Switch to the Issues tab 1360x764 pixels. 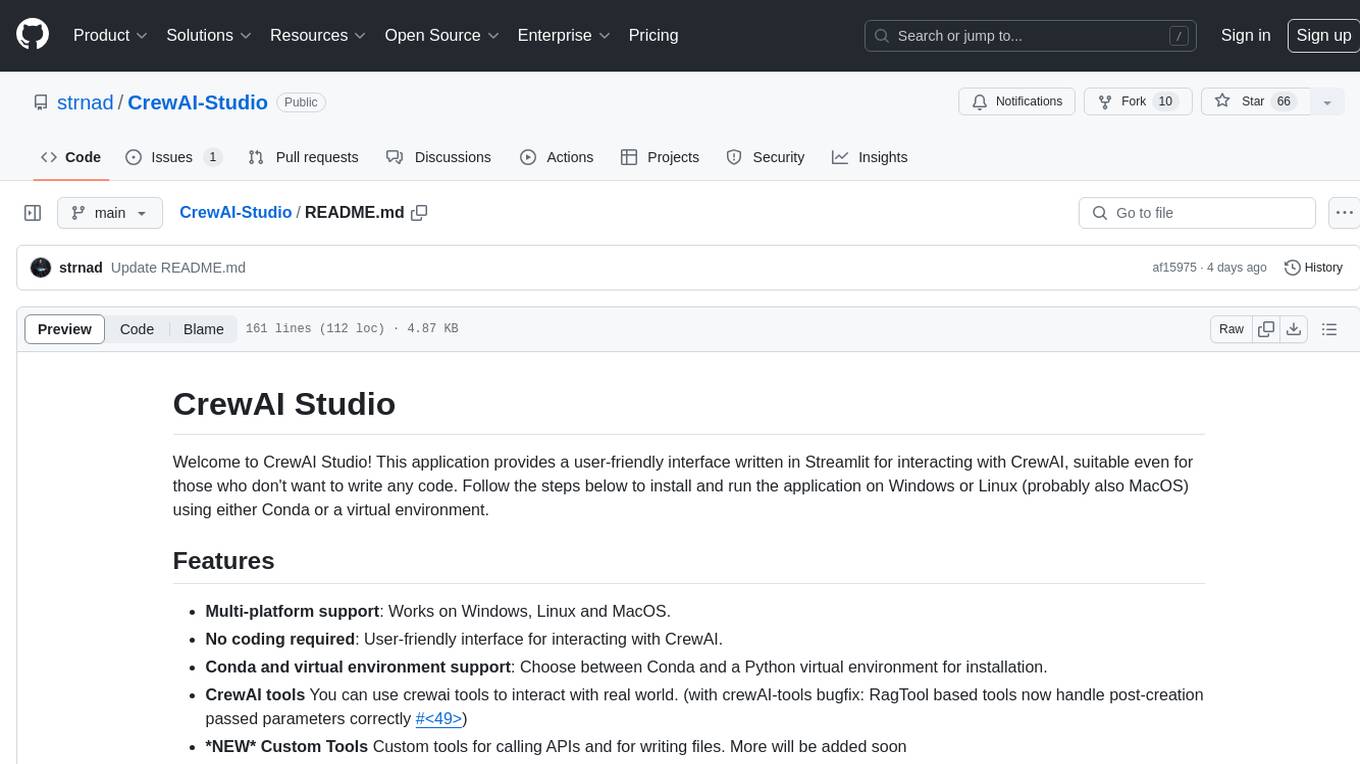click(x=173, y=157)
